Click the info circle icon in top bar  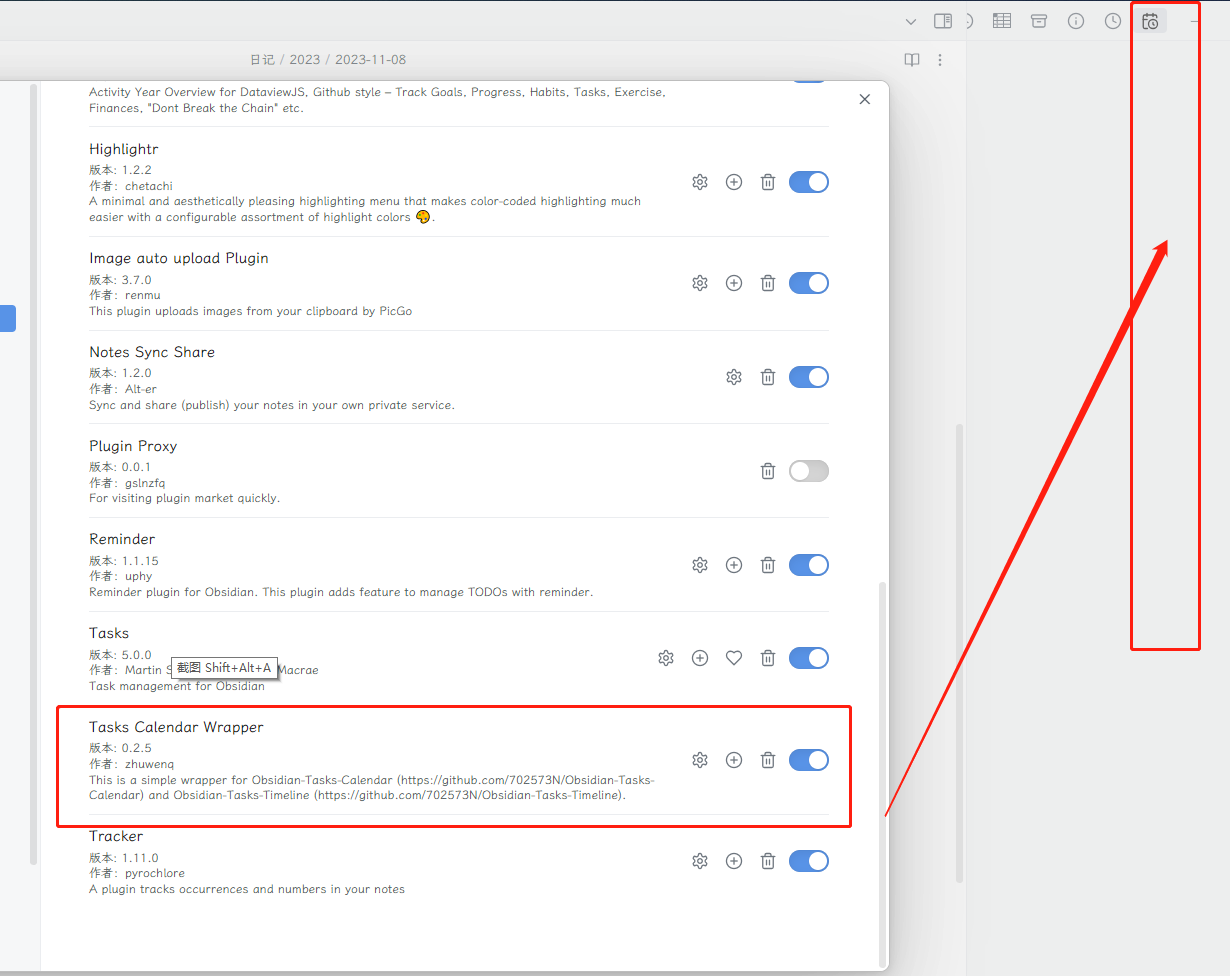pos(1076,21)
